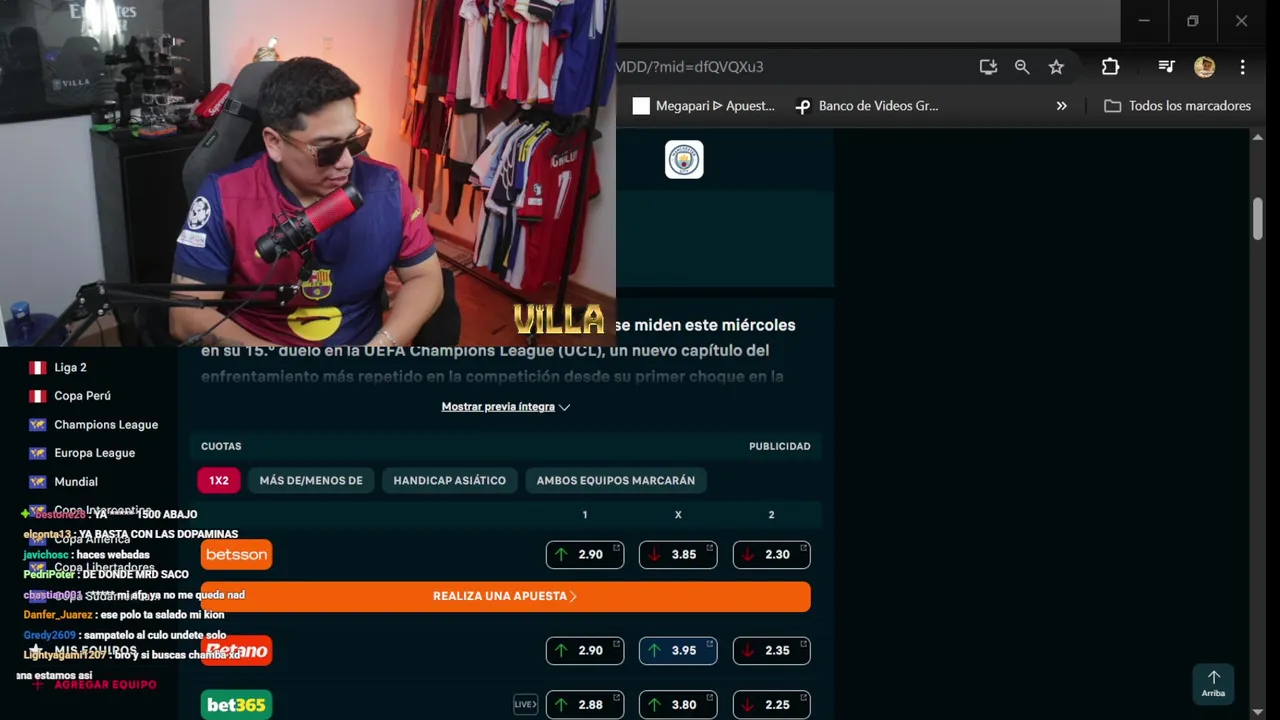Viewport: 1280px width, 720px height.
Task: Open the media control icon in toolbar
Action: [1166, 67]
